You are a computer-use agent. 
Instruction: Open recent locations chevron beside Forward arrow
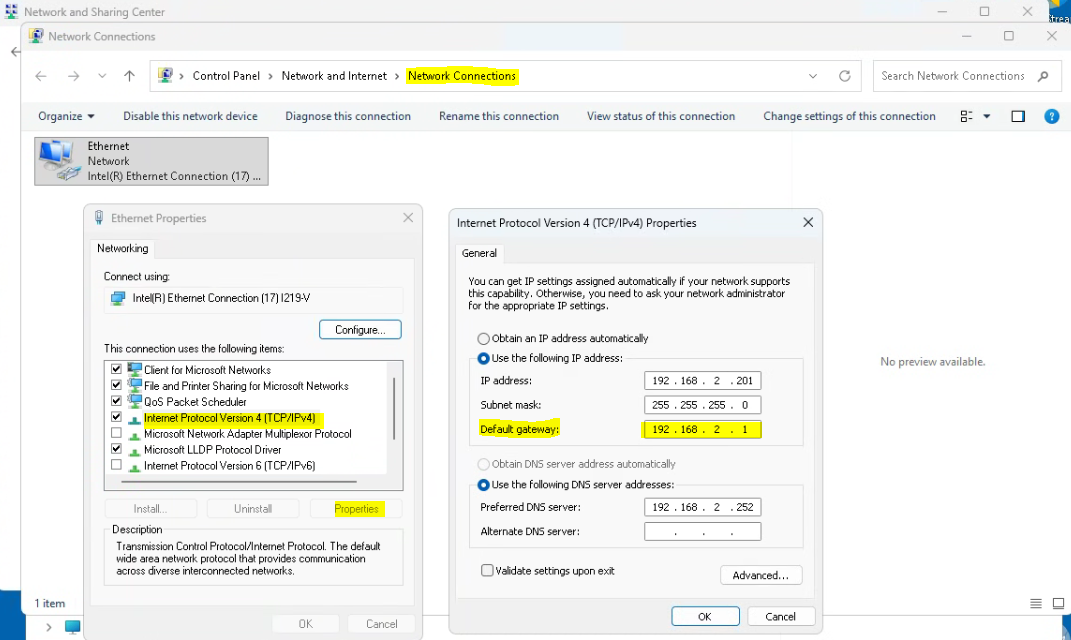[x=102, y=76]
